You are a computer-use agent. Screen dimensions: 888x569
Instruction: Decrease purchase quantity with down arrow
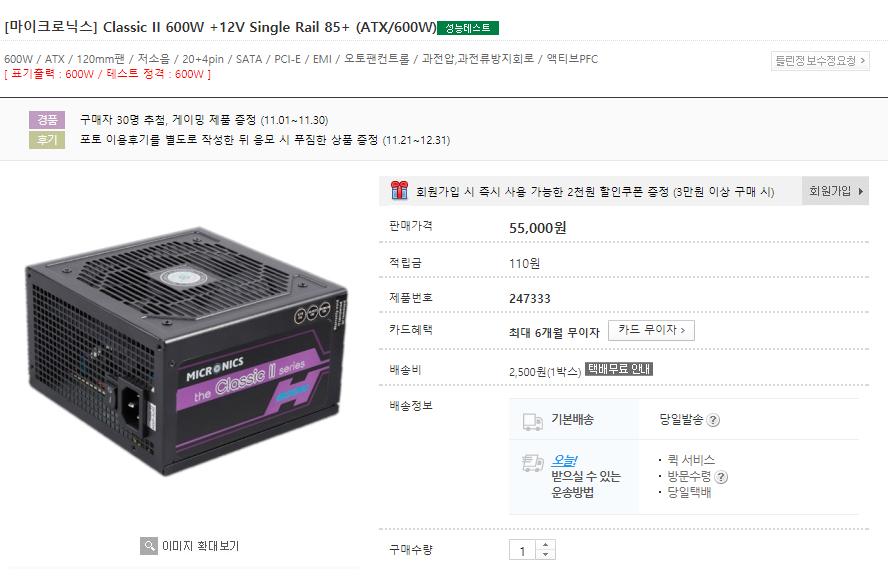[545, 554]
